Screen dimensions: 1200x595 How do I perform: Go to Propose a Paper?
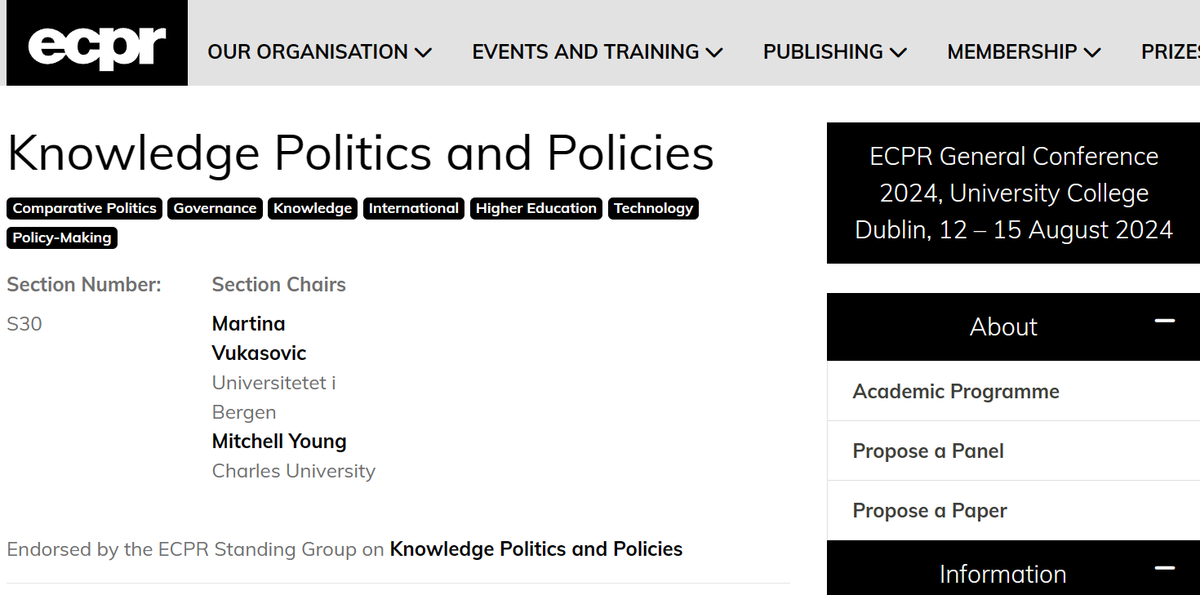click(x=930, y=510)
